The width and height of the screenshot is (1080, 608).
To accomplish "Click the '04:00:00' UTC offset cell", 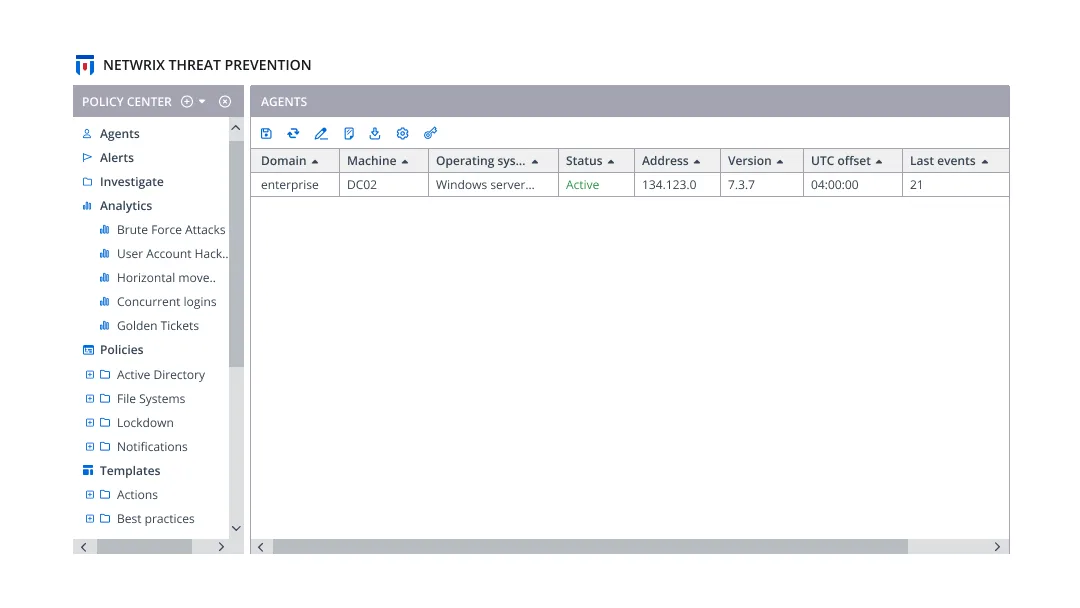I will pyautogui.click(x=853, y=185).
